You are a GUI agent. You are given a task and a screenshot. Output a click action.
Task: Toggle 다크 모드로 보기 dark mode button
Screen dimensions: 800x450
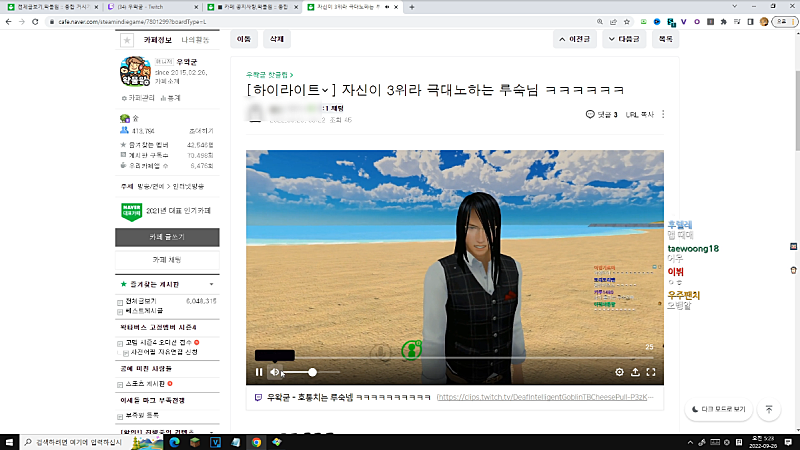(x=718, y=409)
